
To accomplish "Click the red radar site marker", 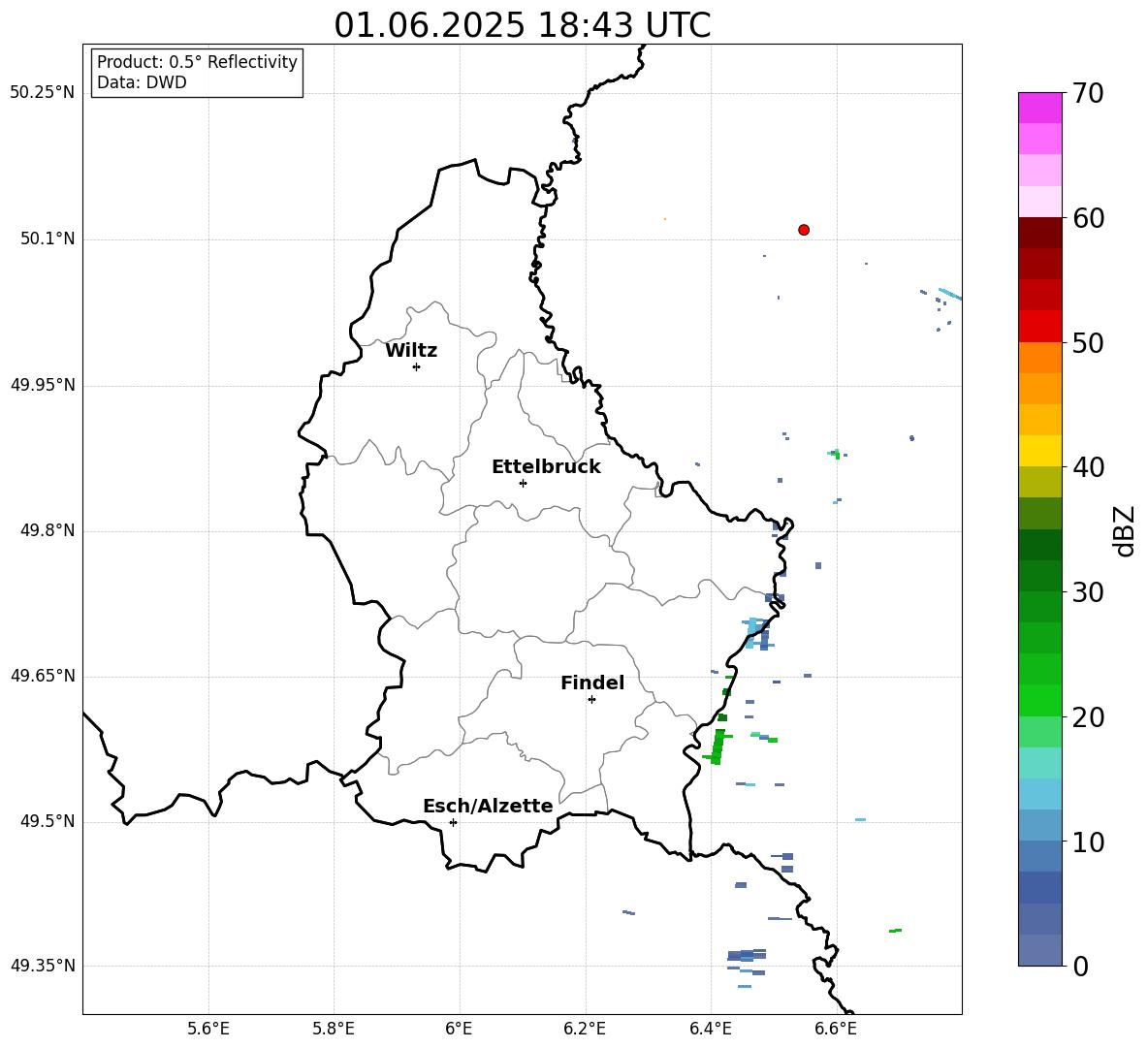I will pos(804,230).
